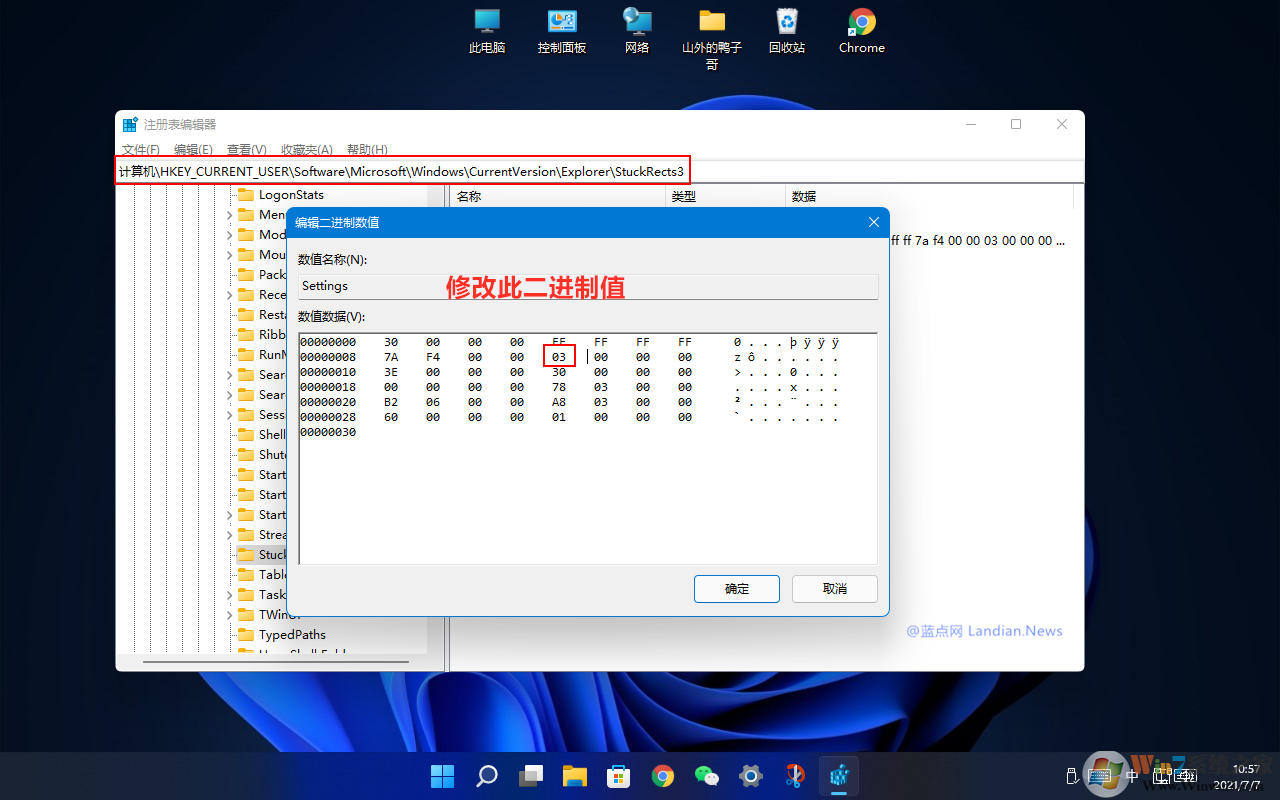Confirm with the 确定 OK button
Screen dimensions: 1280x800
(736, 588)
